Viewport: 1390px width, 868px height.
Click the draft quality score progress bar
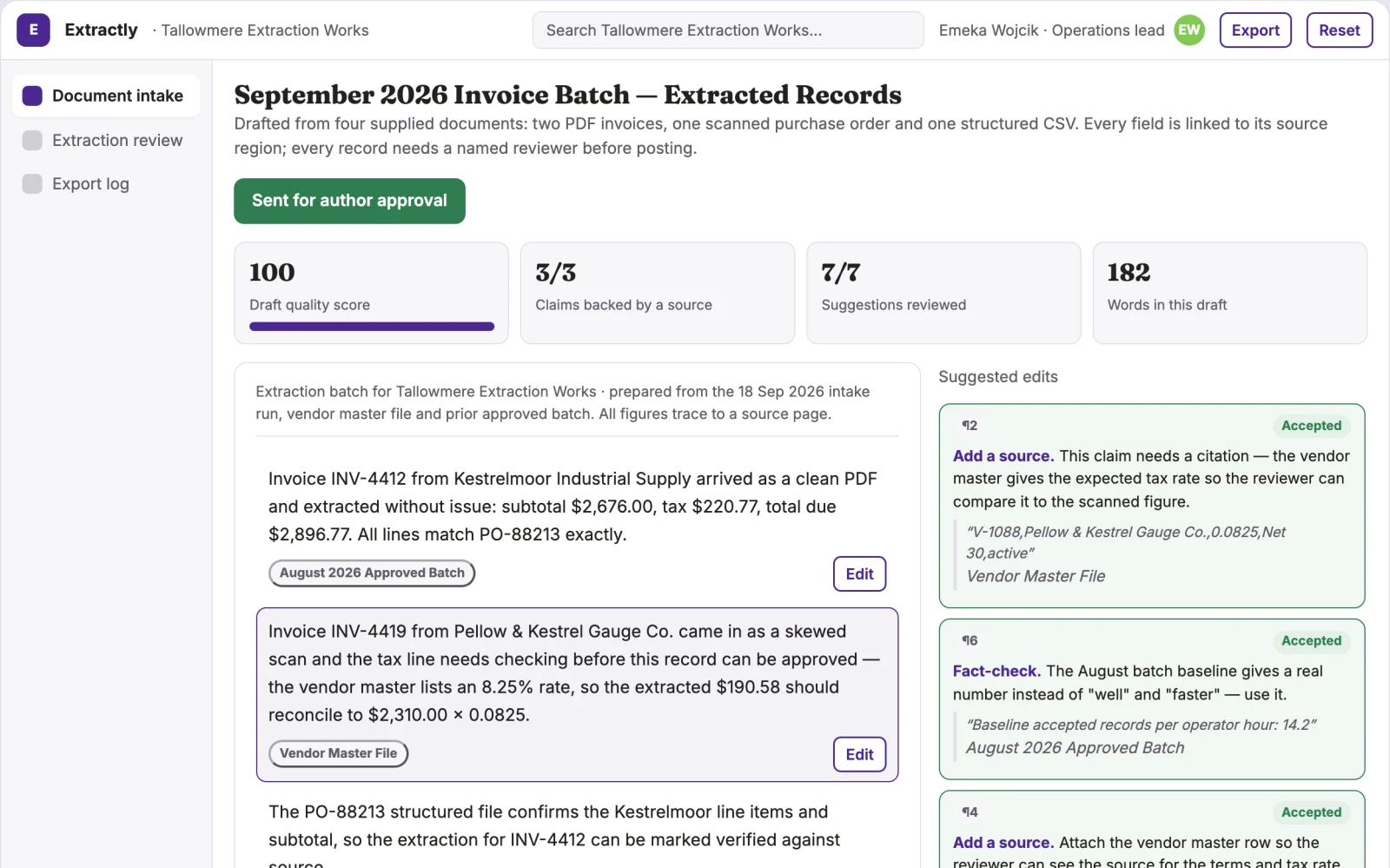(372, 327)
